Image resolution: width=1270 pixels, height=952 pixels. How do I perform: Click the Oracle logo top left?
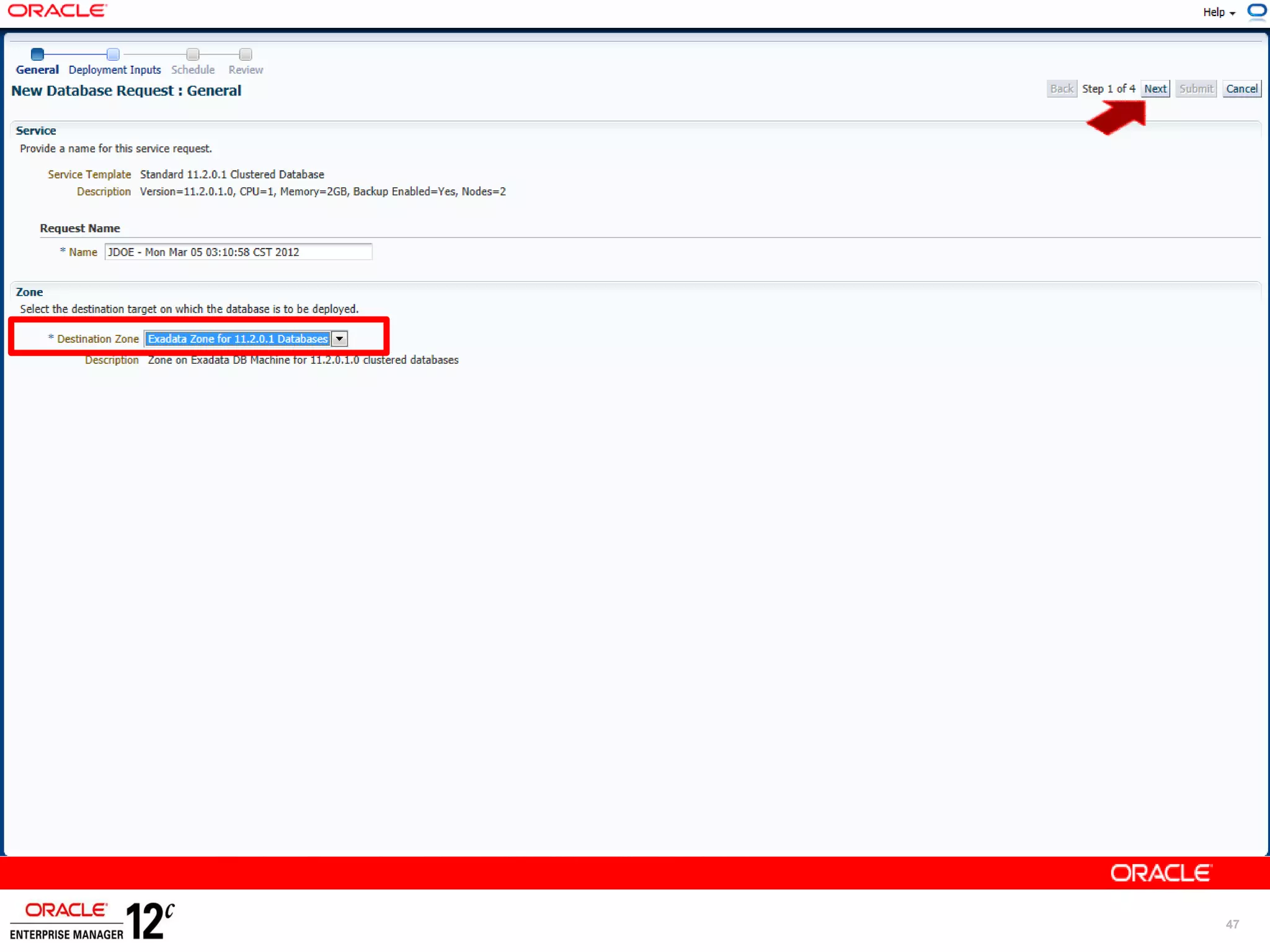[x=57, y=11]
